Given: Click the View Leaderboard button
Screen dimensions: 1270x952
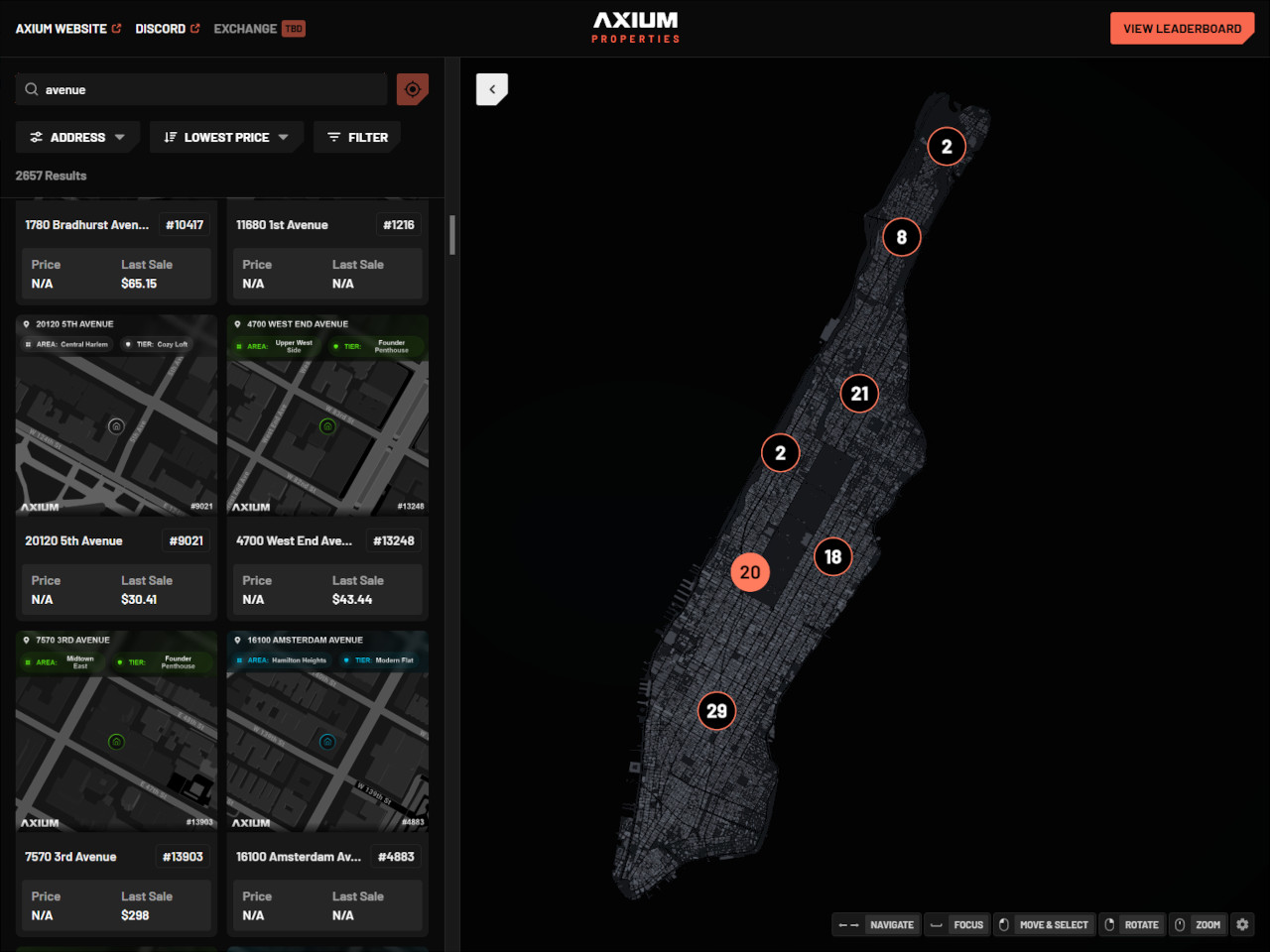Looking at the screenshot, I should click(x=1182, y=29).
